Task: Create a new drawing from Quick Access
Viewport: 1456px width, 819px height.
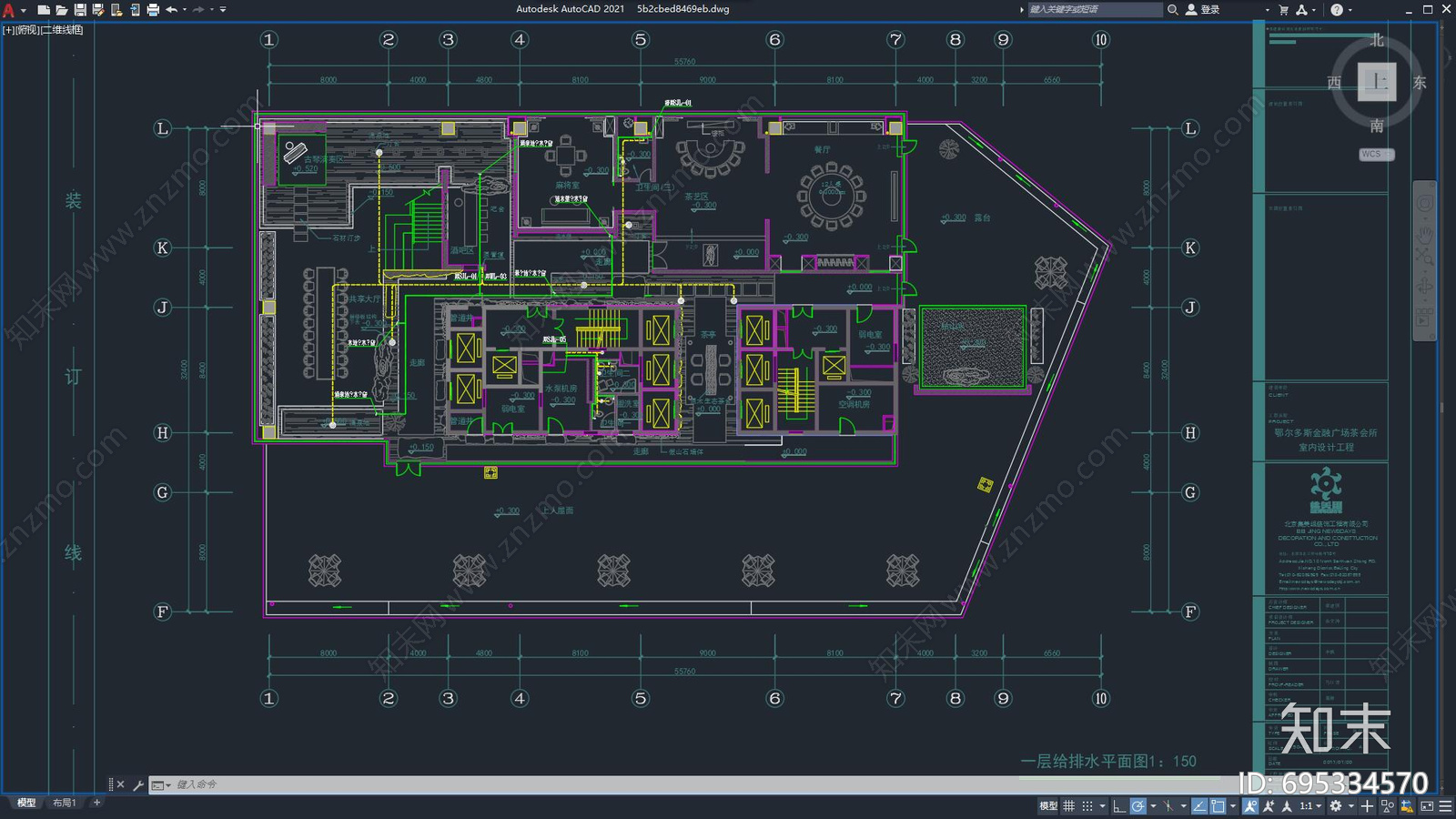Action: coord(43,10)
